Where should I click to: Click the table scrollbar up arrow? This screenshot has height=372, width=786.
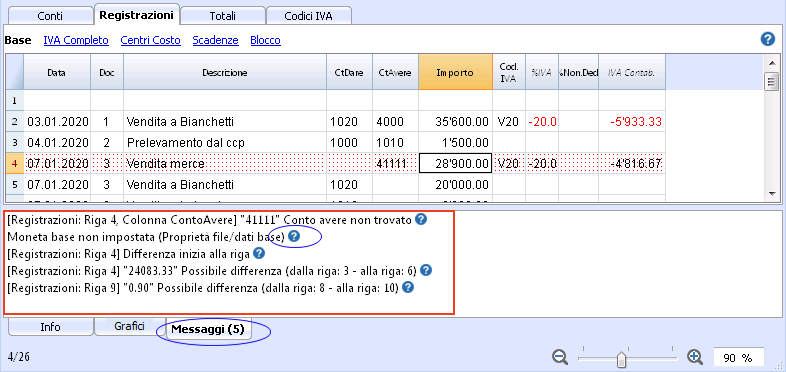[x=771, y=62]
